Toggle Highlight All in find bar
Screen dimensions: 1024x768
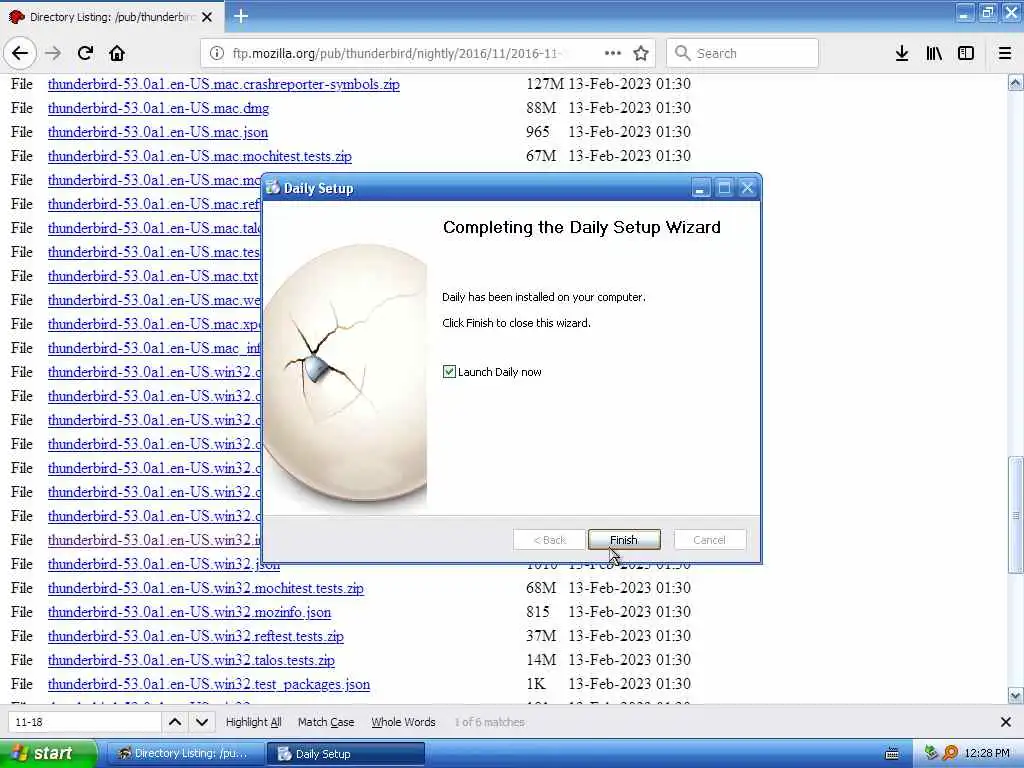pos(253,722)
